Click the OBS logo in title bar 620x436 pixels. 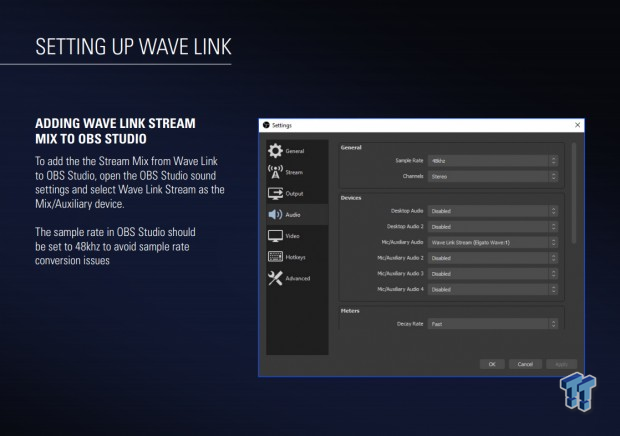point(266,125)
